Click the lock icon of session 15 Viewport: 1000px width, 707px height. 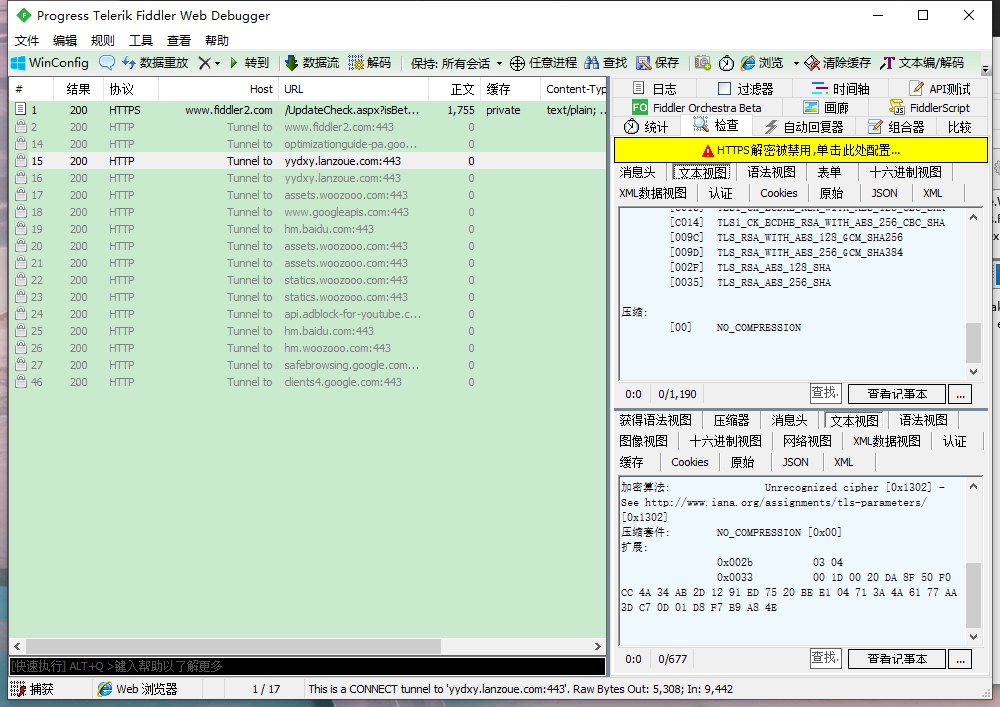tap(21, 161)
